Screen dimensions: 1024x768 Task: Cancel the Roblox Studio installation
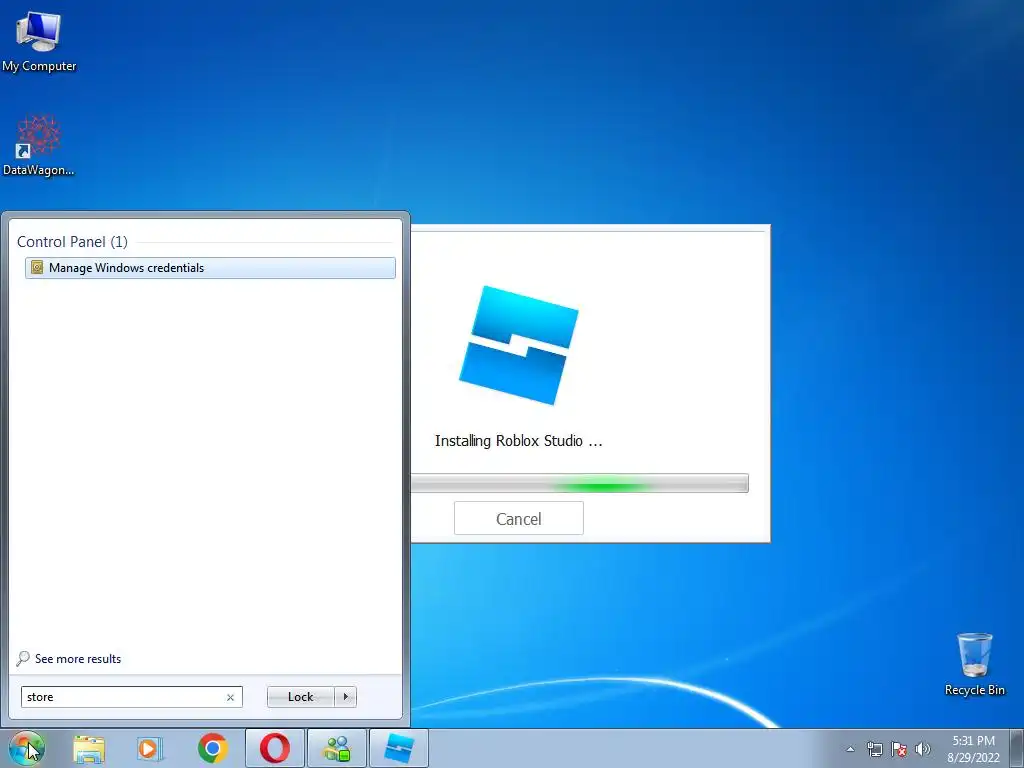519,519
